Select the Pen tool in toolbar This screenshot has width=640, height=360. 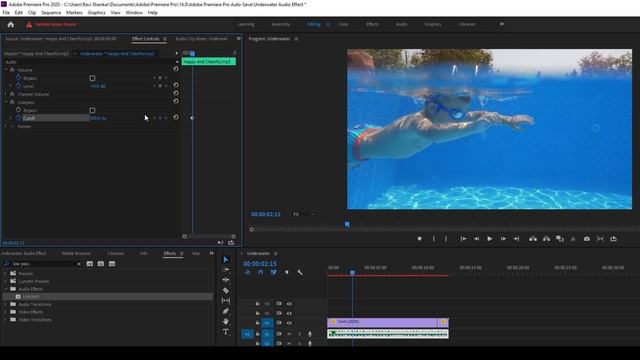(x=226, y=311)
